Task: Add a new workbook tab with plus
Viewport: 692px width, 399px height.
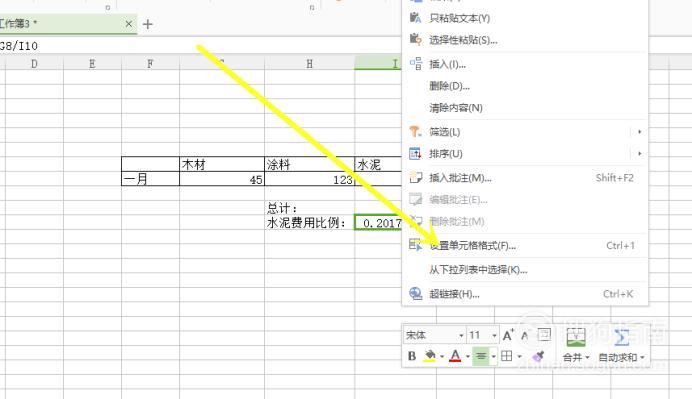Action: click(x=148, y=24)
